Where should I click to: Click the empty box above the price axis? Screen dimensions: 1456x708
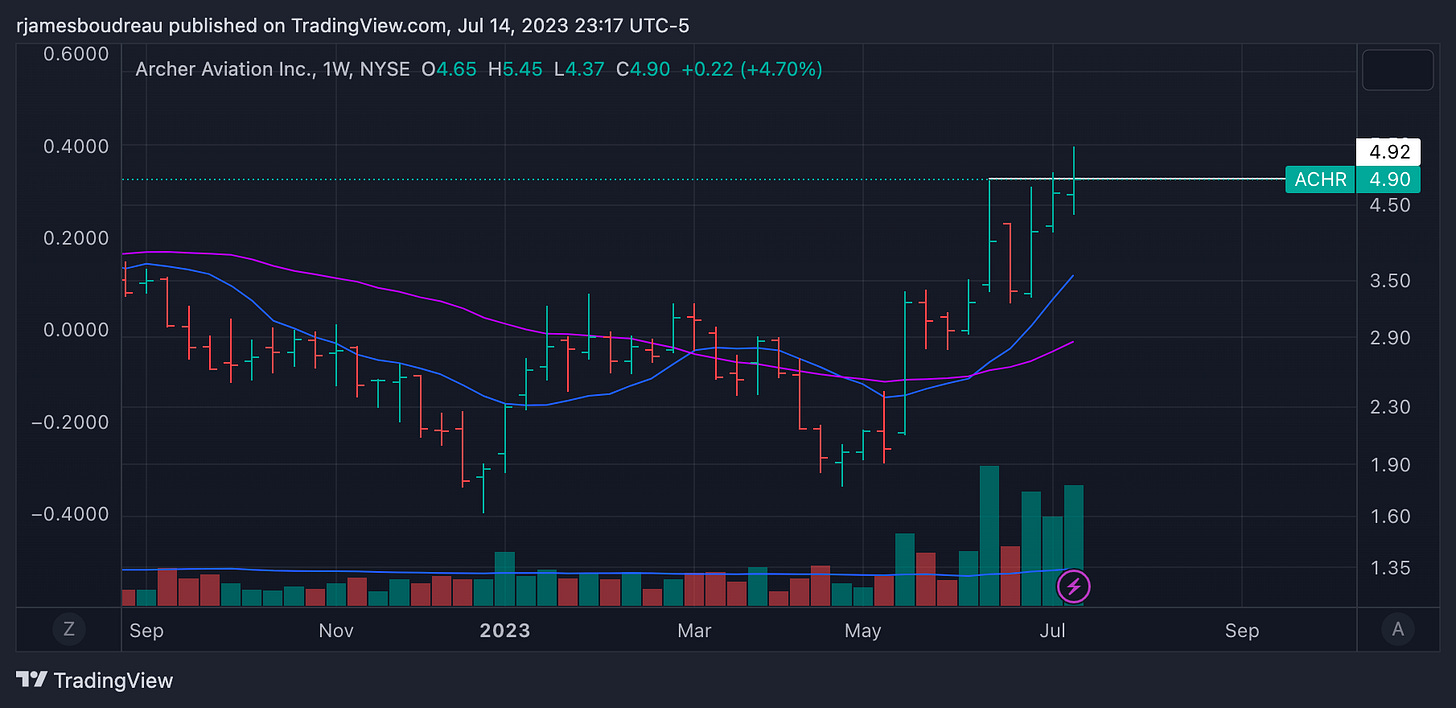(1398, 69)
